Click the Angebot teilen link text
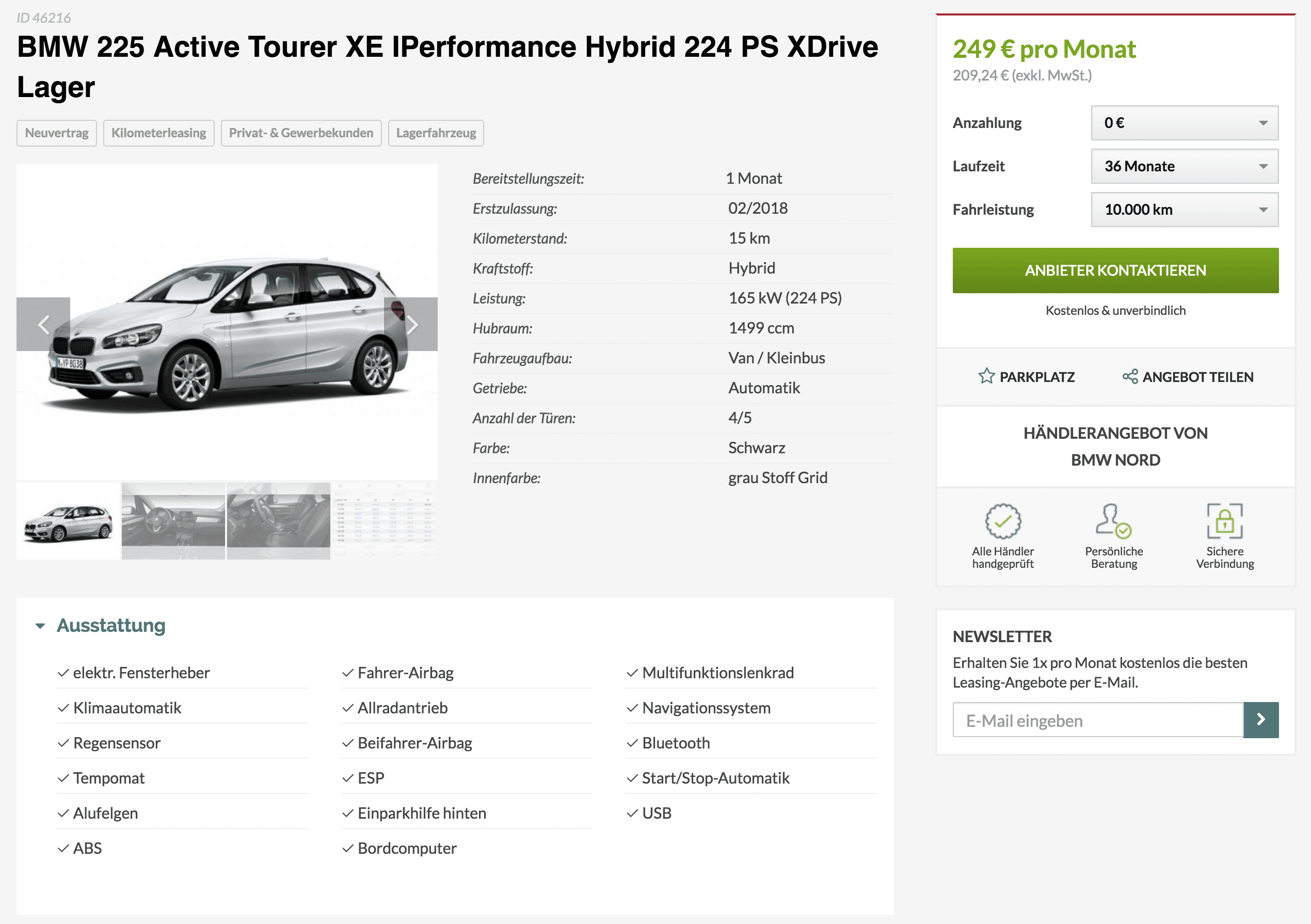The width and height of the screenshot is (1311, 924). pyautogui.click(x=1197, y=377)
